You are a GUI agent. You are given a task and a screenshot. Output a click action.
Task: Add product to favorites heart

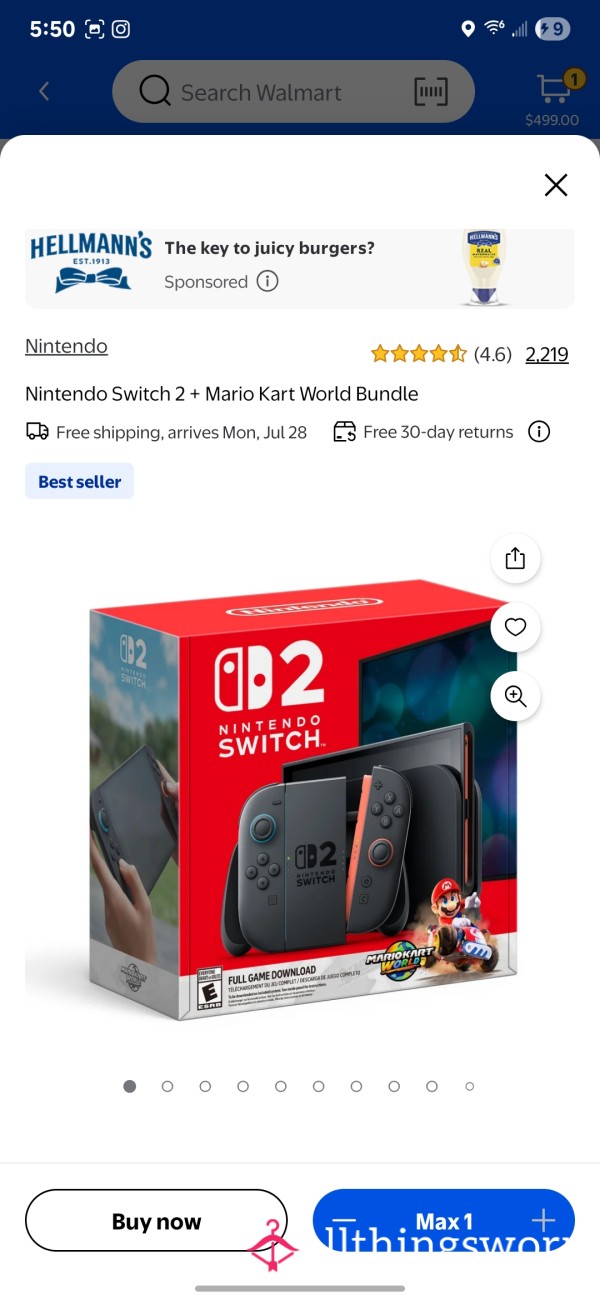coord(516,627)
